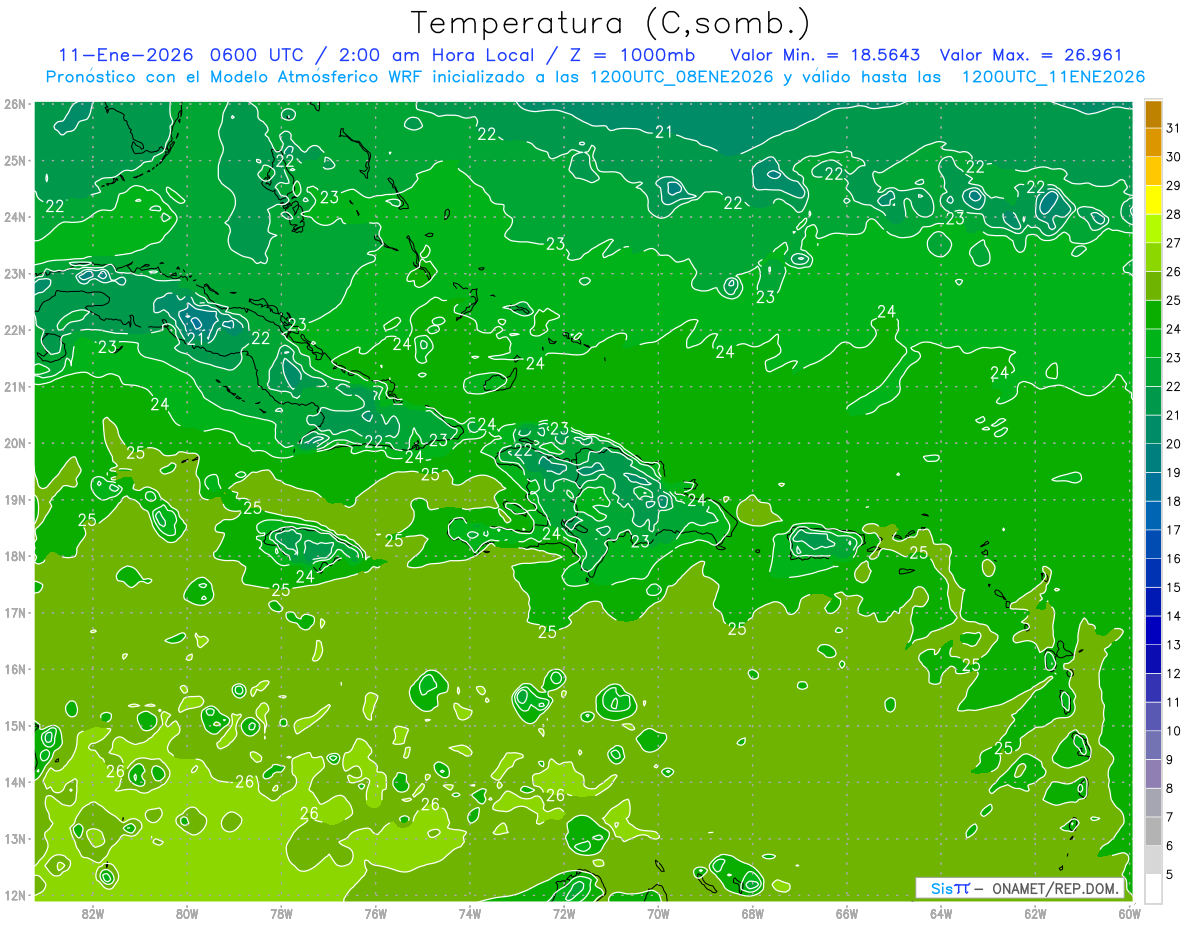Screen dimensions: 1200x927
Task: Click the 13 label on the color scale
Action: (1173, 645)
